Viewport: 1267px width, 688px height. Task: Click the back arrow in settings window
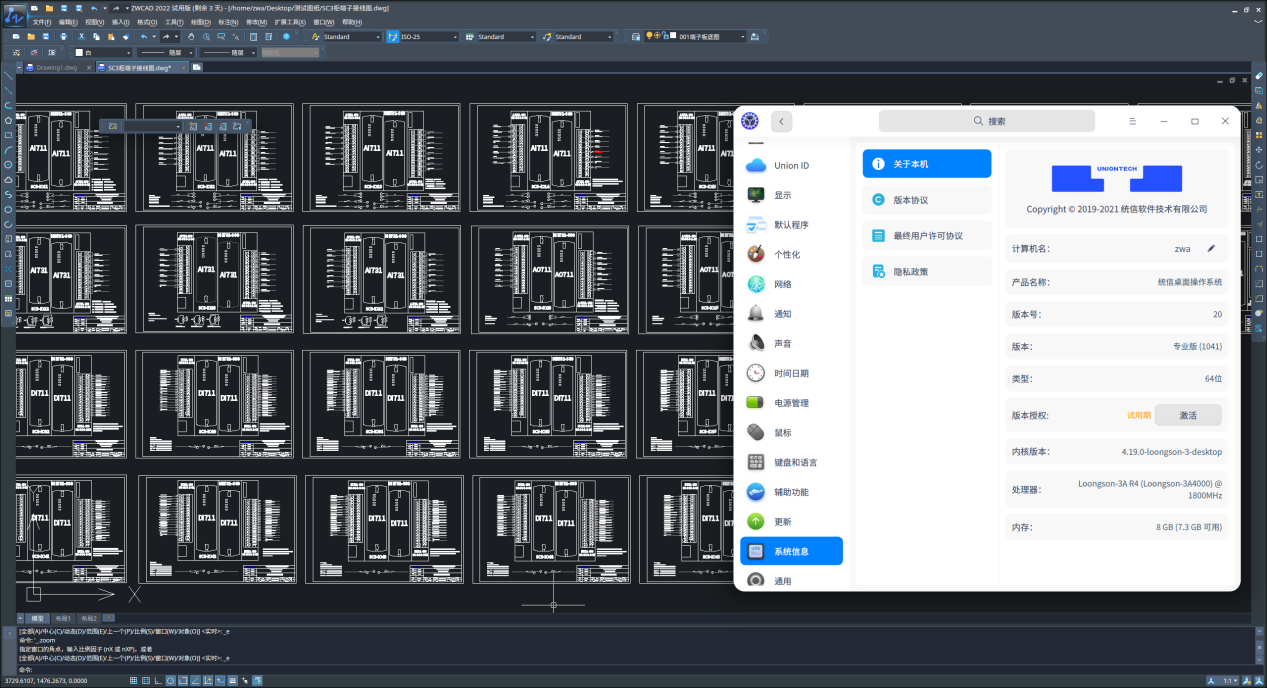(782, 121)
